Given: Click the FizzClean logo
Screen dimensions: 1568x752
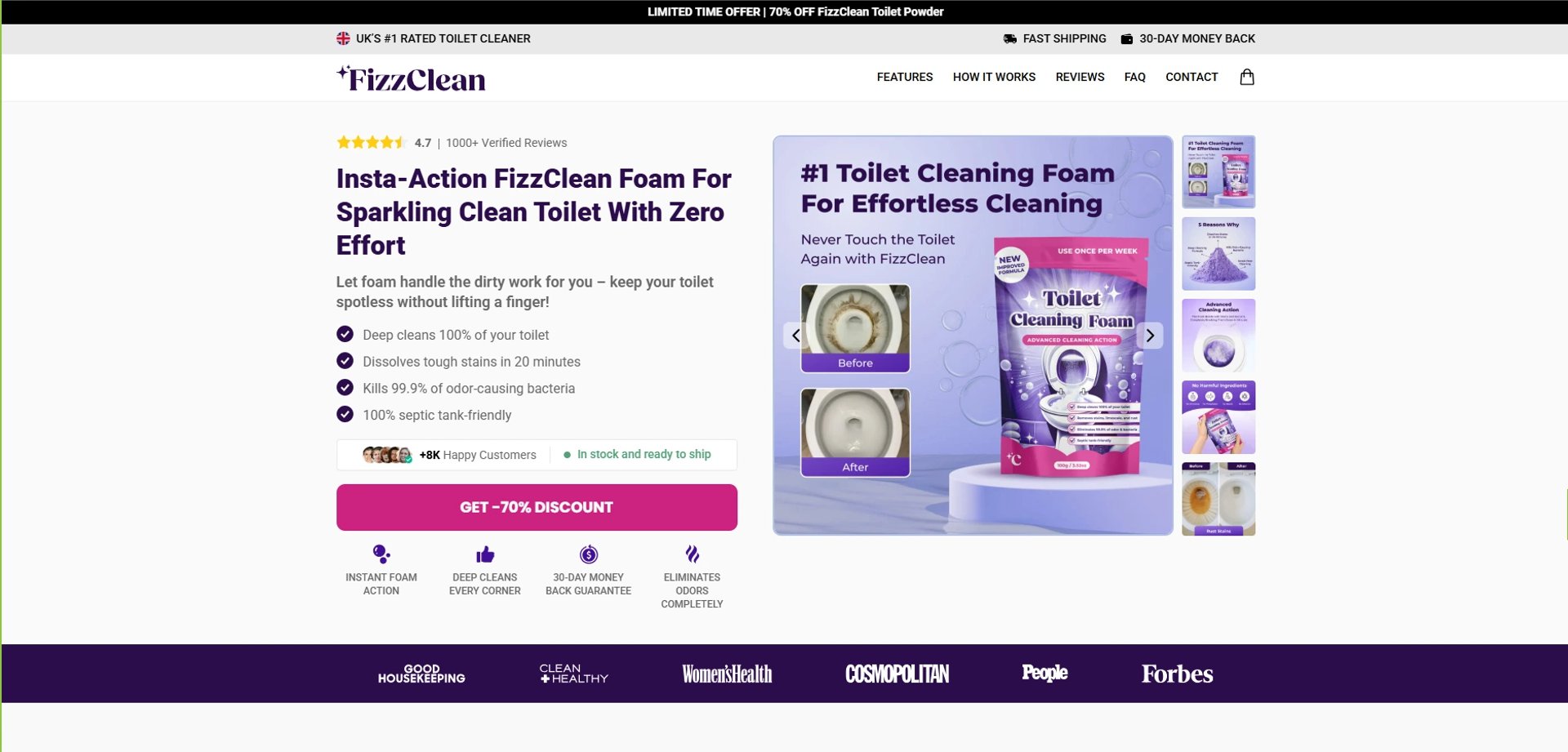Looking at the screenshot, I should 411,78.
